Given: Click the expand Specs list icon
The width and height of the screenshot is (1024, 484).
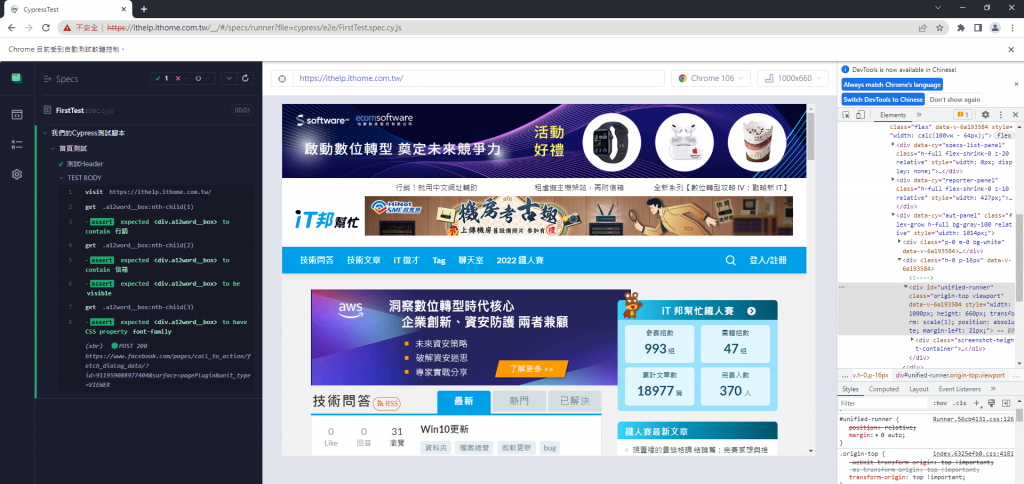Looking at the screenshot, I should [47, 79].
